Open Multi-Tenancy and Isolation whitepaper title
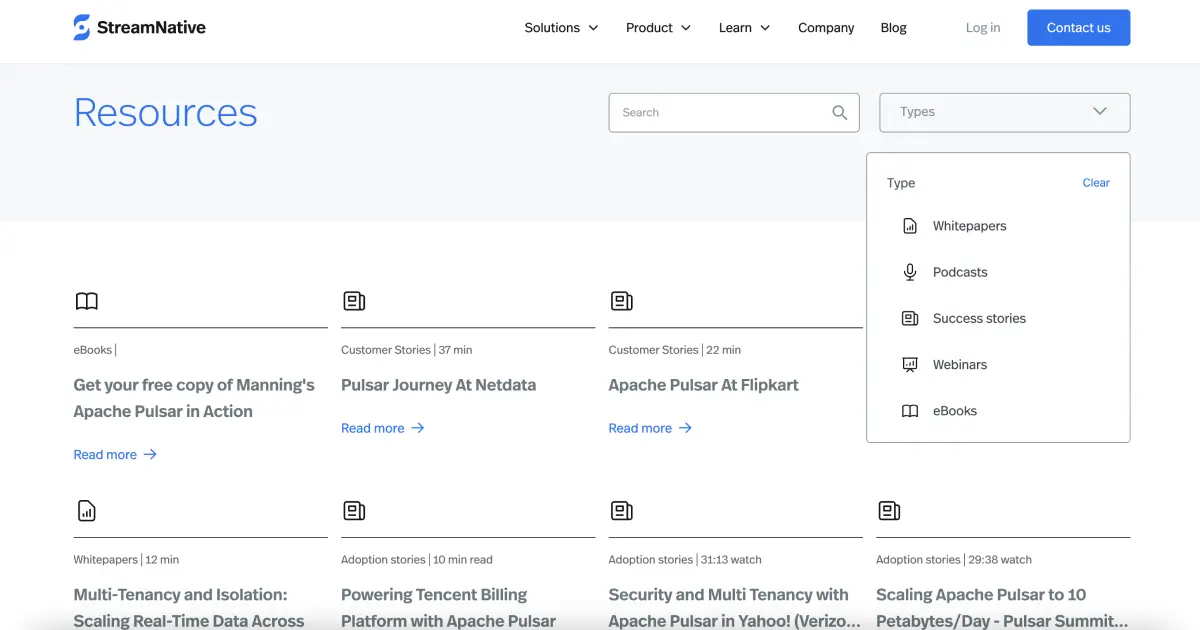The image size is (1200, 630). coord(188,608)
